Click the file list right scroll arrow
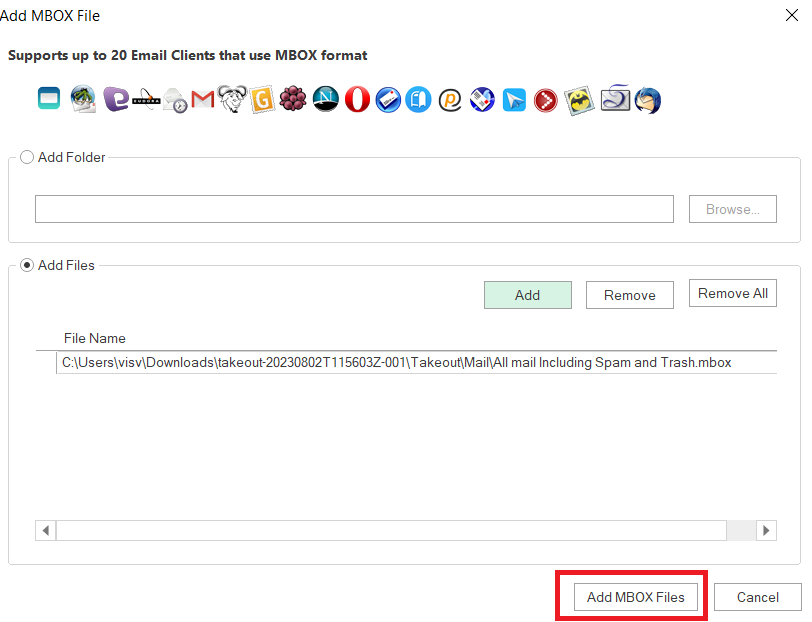Screen dimensions: 812x622 click(x=766, y=530)
